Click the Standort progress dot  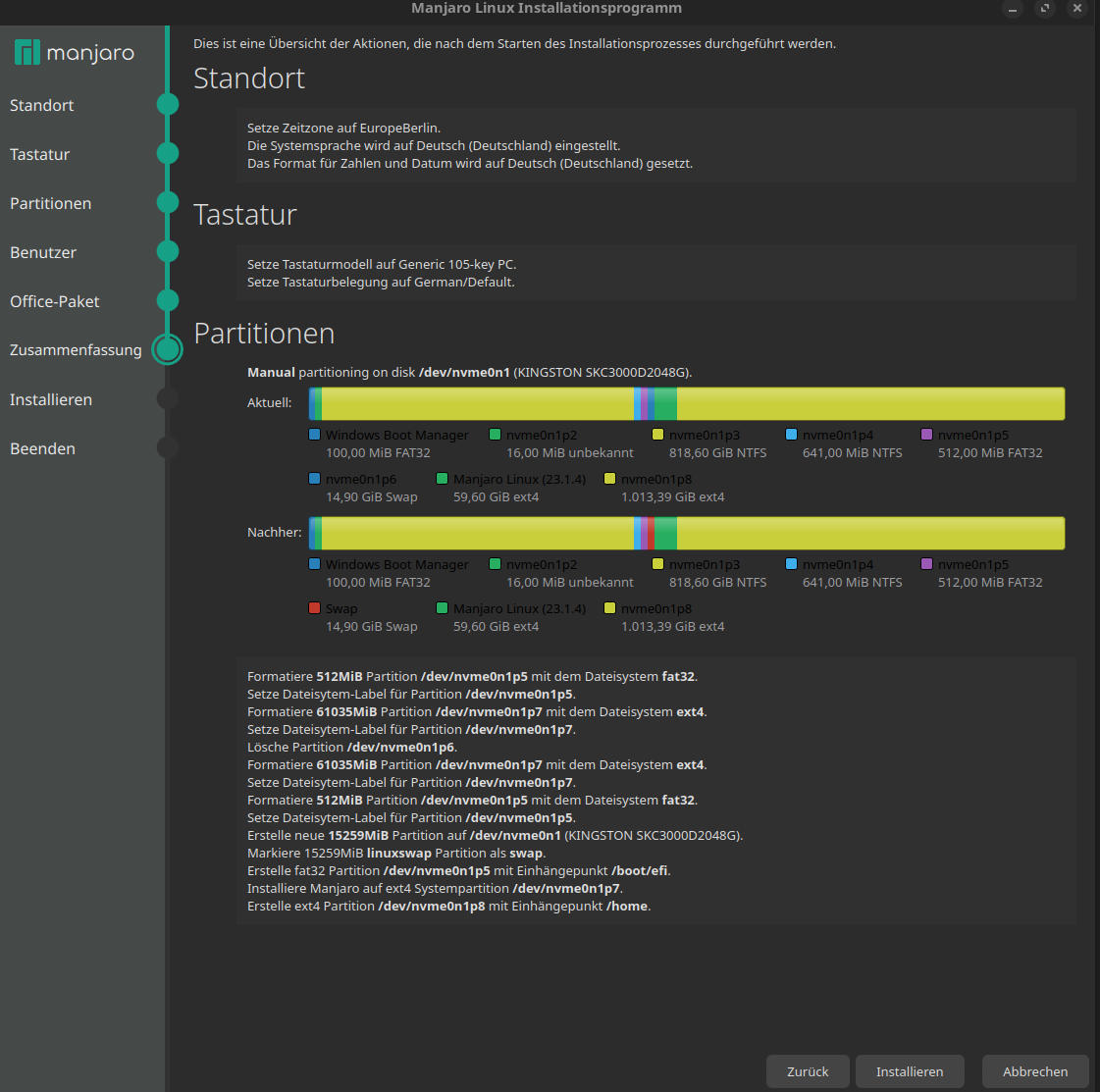pos(168,104)
